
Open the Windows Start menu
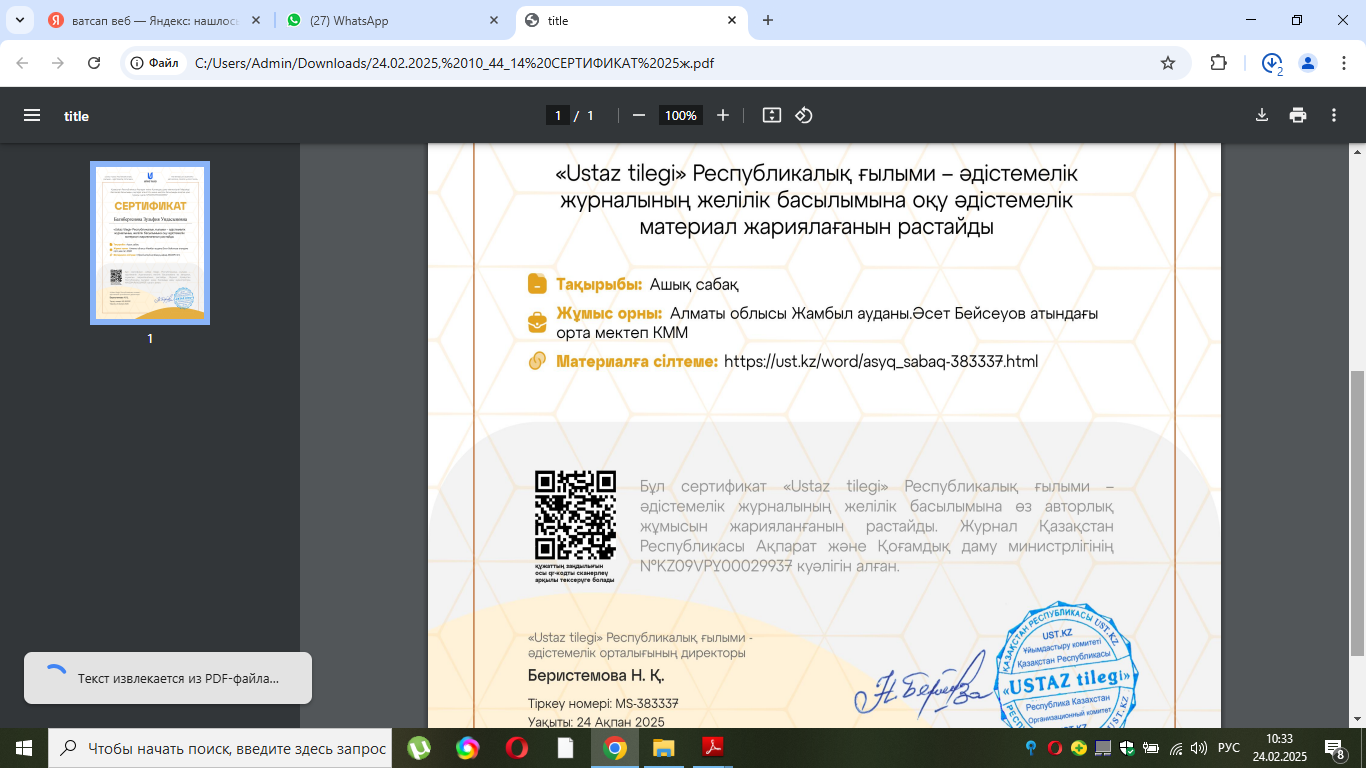[x=22, y=748]
